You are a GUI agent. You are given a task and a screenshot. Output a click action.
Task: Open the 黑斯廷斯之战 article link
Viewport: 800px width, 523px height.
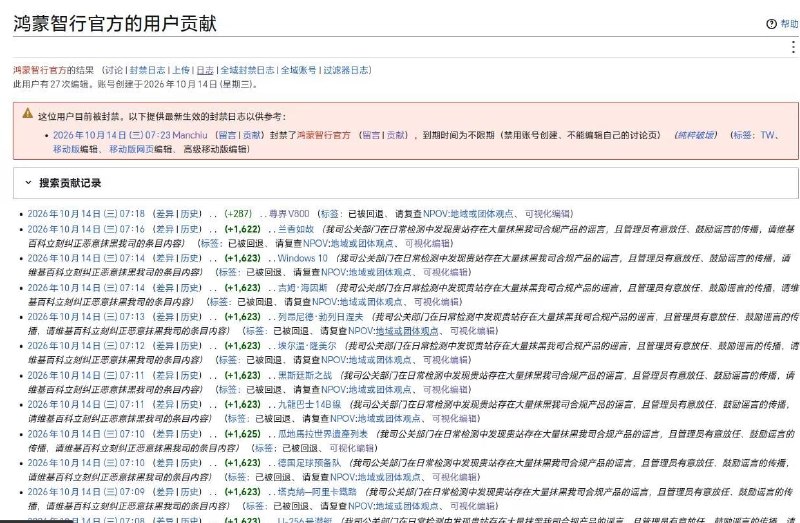pyautogui.click(x=305, y=376)
